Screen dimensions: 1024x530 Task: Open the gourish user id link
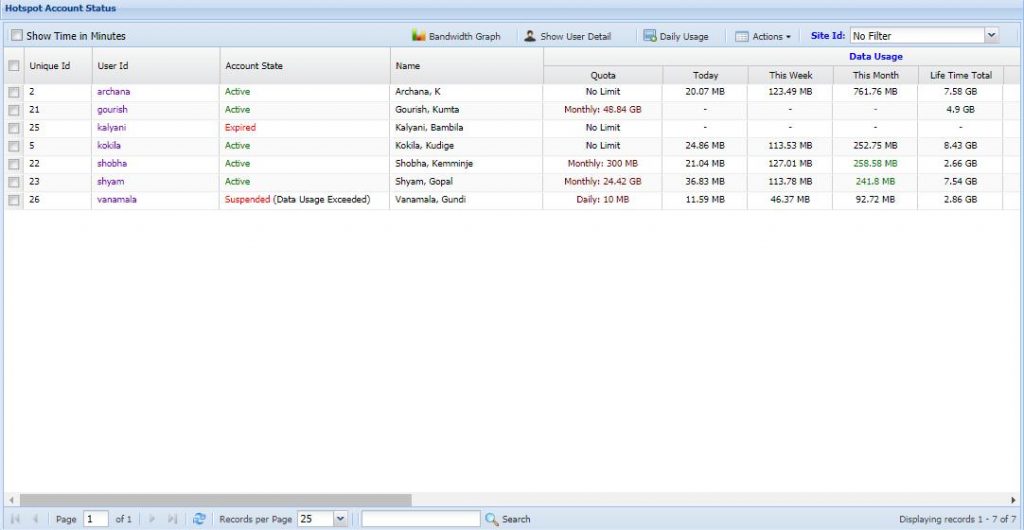click(112, 110)
